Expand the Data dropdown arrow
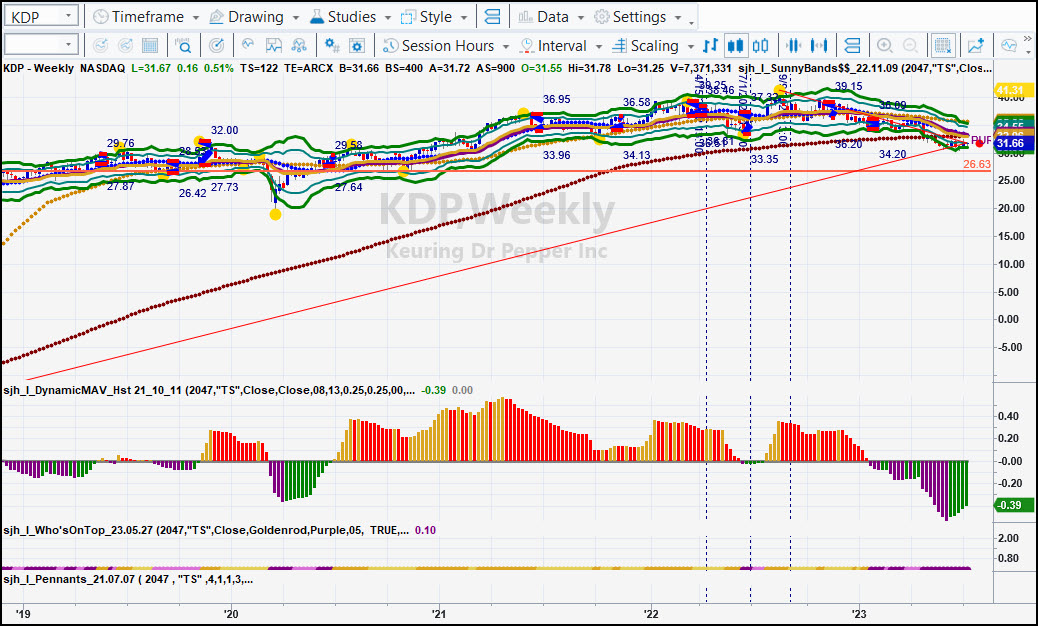Screen dimensions: 1038x626 [x=581, y=18]
